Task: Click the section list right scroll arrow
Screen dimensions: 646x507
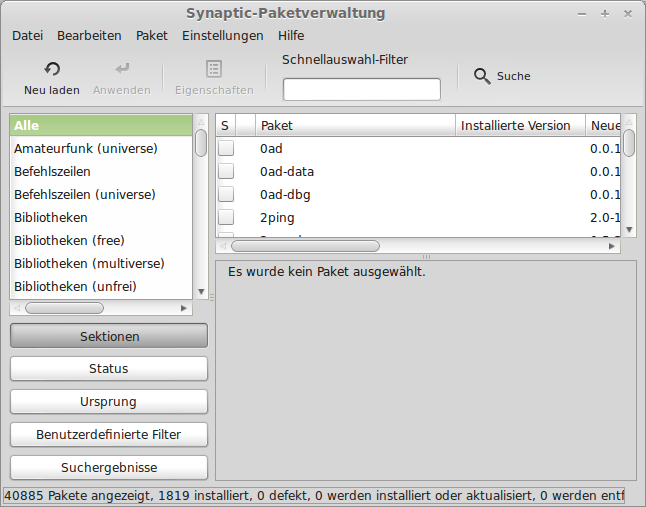Action: pos(184,308)
